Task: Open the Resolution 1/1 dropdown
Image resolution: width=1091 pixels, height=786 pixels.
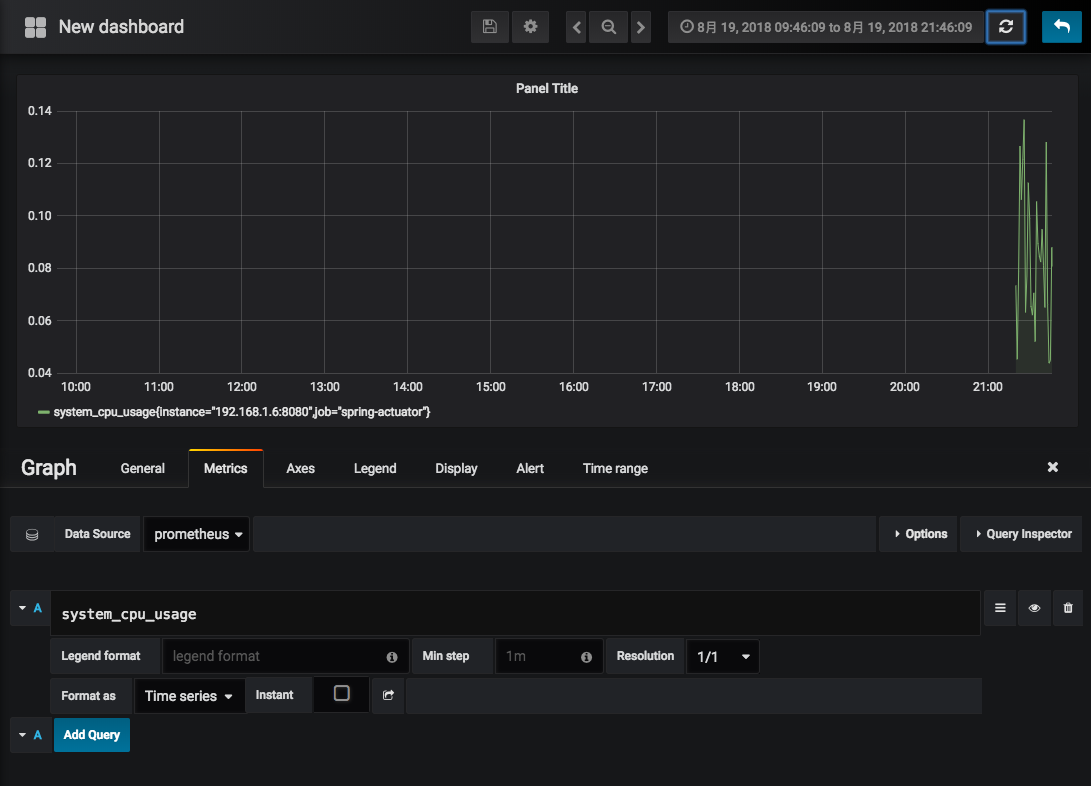Action: pyautogui.click(x=722, y=657)
